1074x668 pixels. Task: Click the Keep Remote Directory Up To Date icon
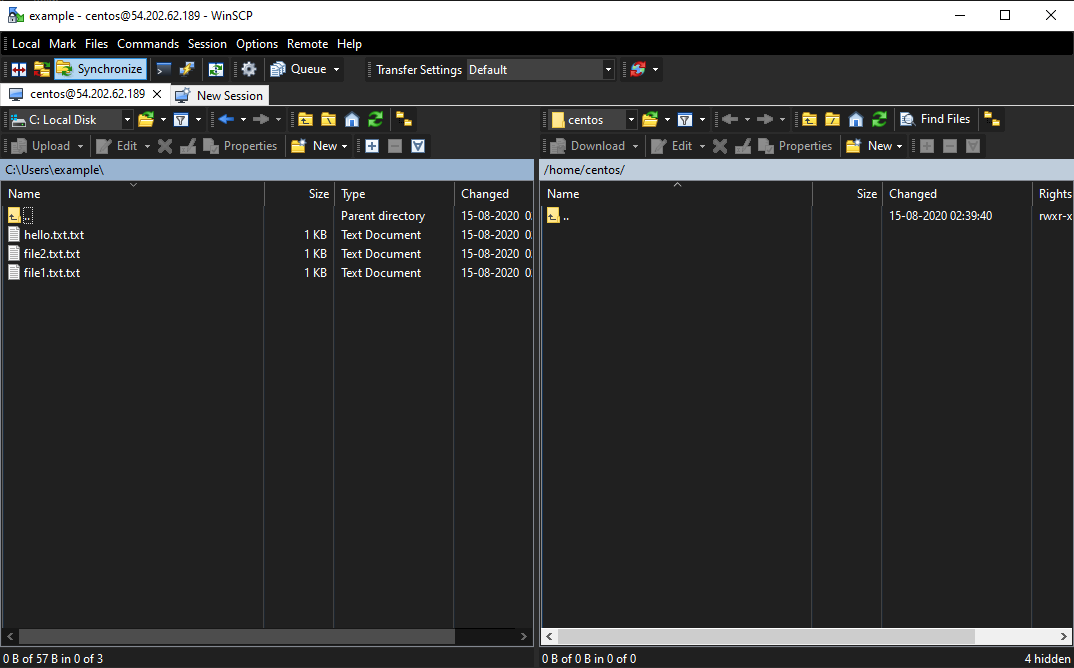coord(216,69)
